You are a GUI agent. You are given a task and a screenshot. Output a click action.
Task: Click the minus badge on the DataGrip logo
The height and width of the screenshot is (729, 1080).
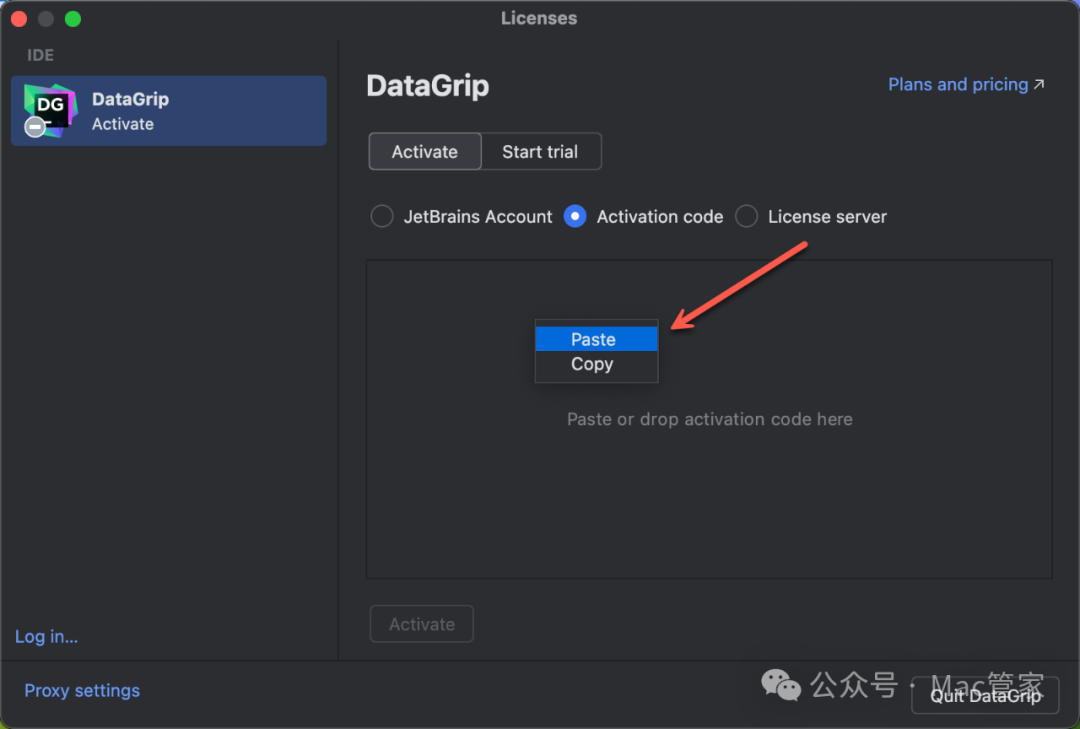35,127
